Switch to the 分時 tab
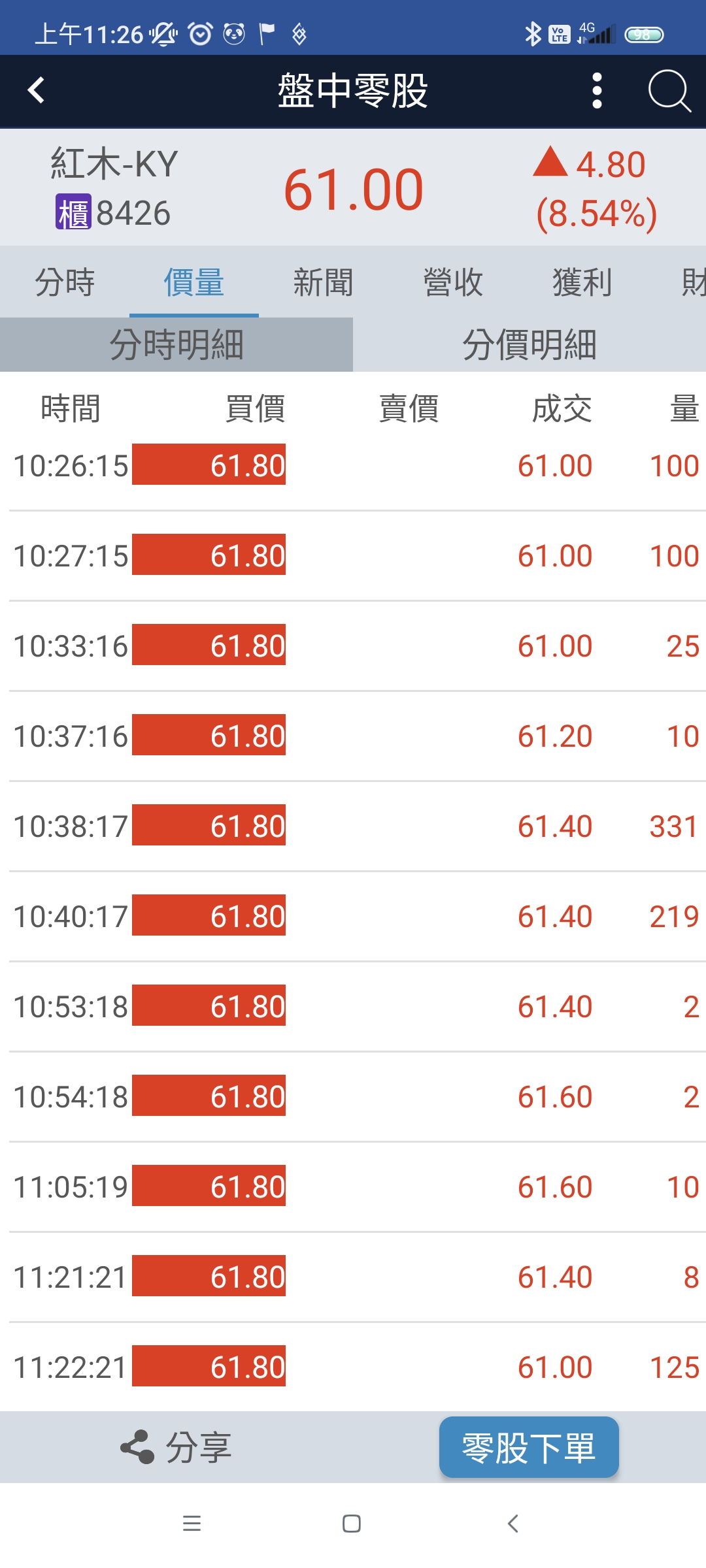This screenshot has height=1568, width=706. coord(65,282)
